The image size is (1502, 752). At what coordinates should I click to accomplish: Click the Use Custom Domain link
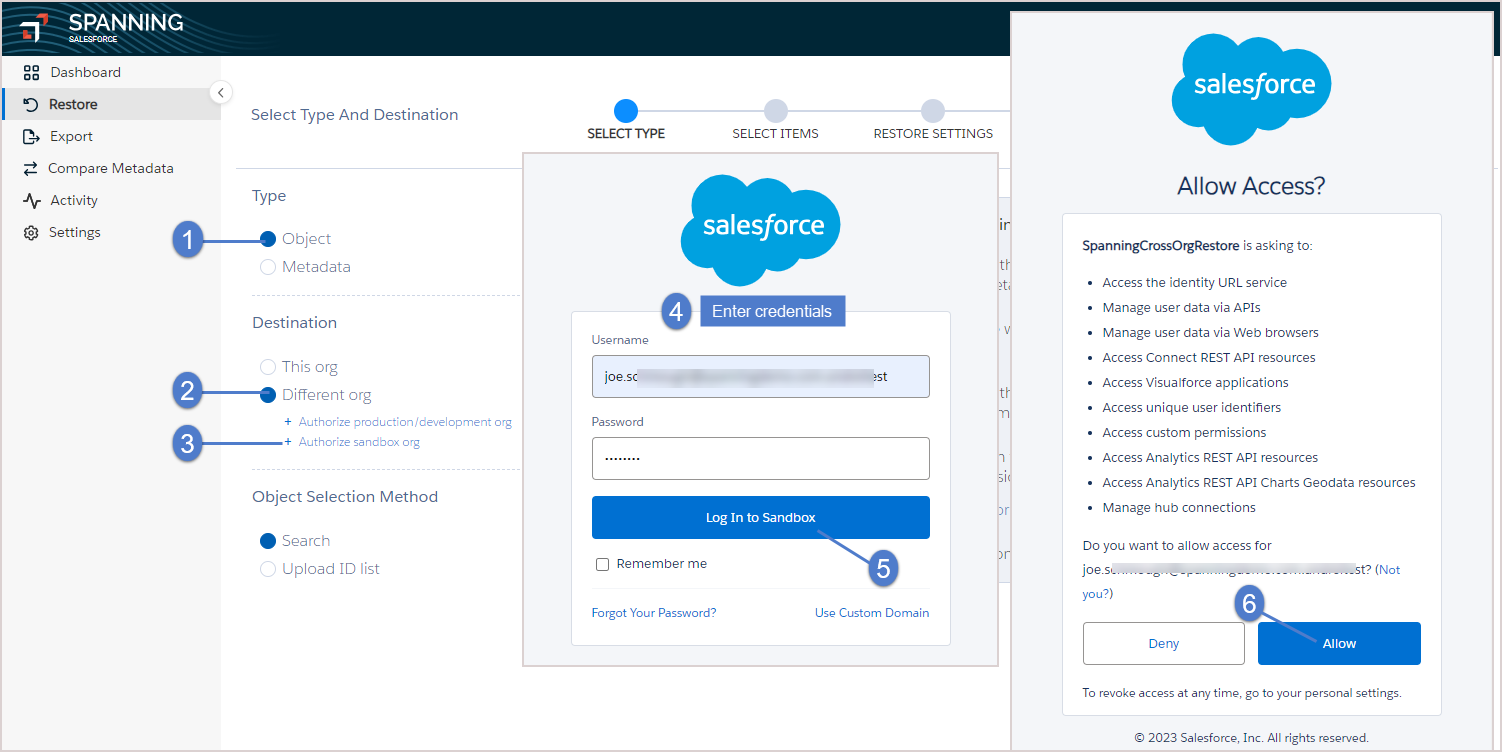point(872,613)
